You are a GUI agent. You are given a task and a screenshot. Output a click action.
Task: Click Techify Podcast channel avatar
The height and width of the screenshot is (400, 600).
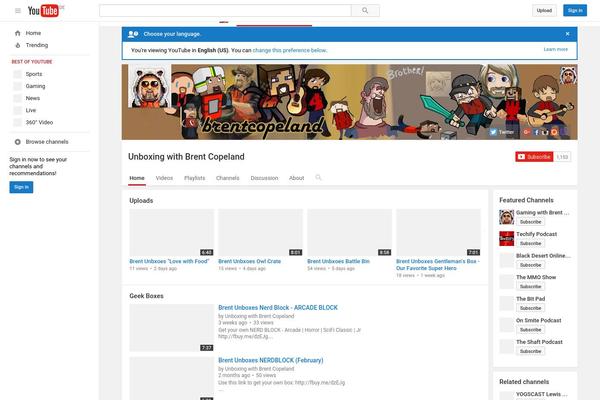507,238
